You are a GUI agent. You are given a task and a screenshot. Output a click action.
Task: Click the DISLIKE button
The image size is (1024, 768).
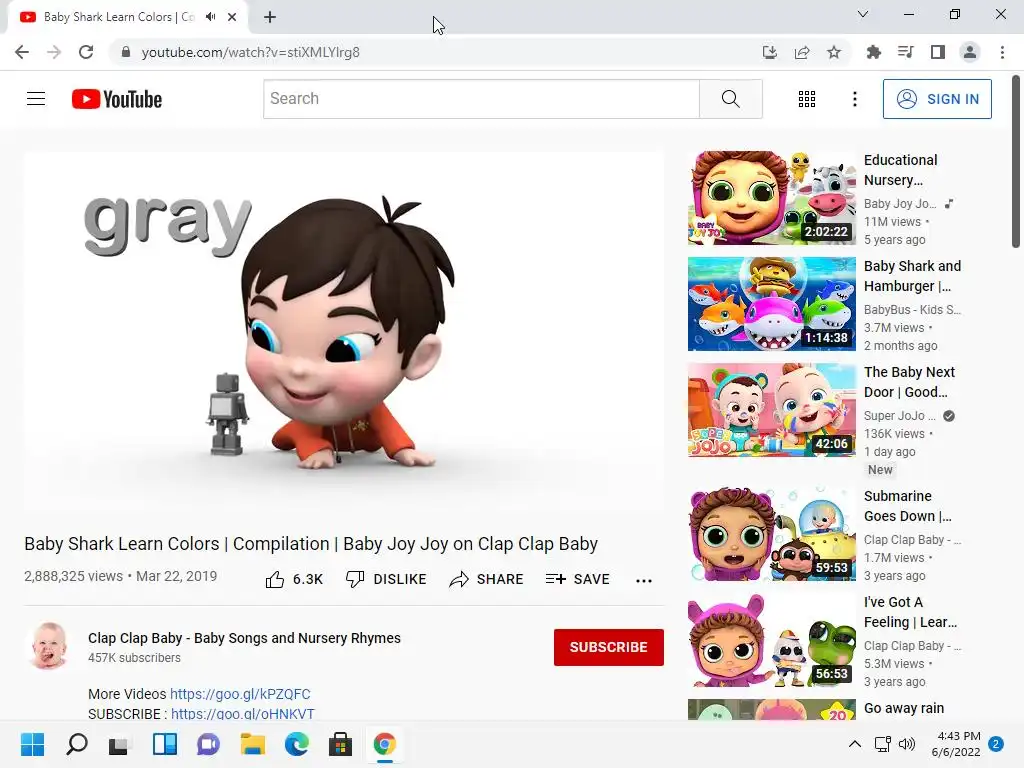point(386,579)
